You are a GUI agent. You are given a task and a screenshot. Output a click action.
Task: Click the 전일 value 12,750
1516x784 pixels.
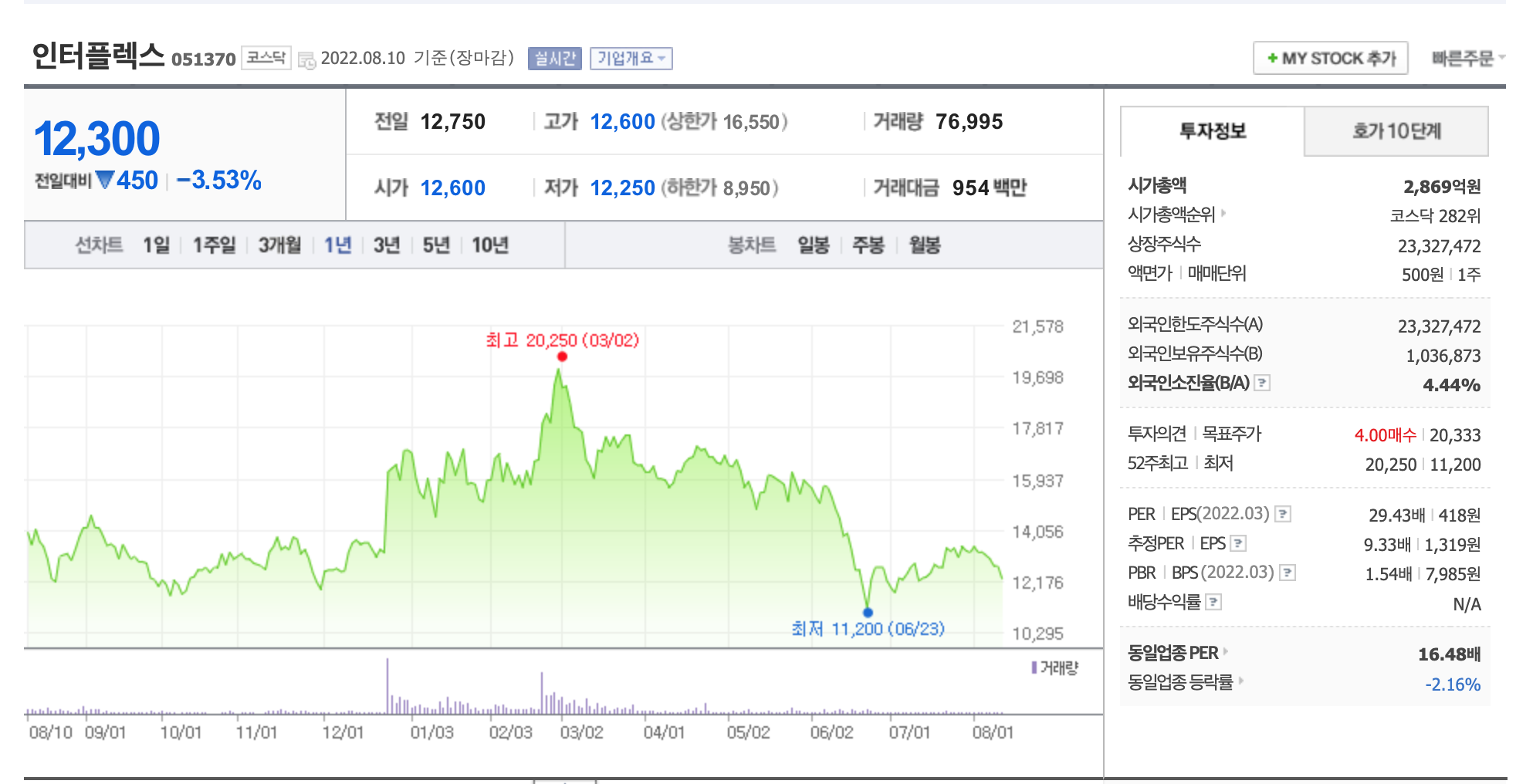pyautogui.click(x=453, y=122)
